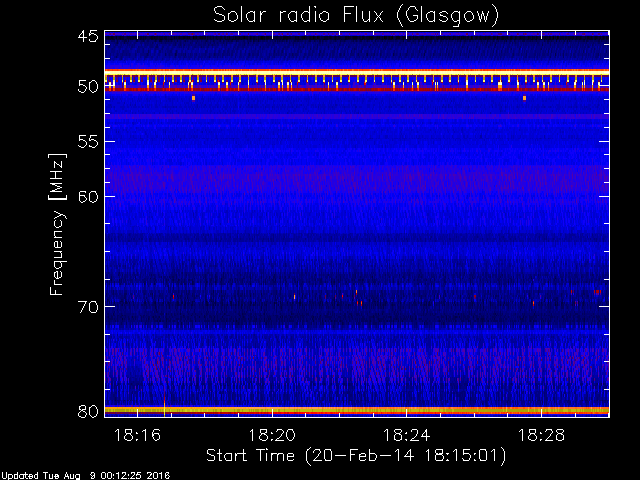Screen dimensions: 640x480
Task: Select the 45 frequency tick label
Action: (88, 36)
